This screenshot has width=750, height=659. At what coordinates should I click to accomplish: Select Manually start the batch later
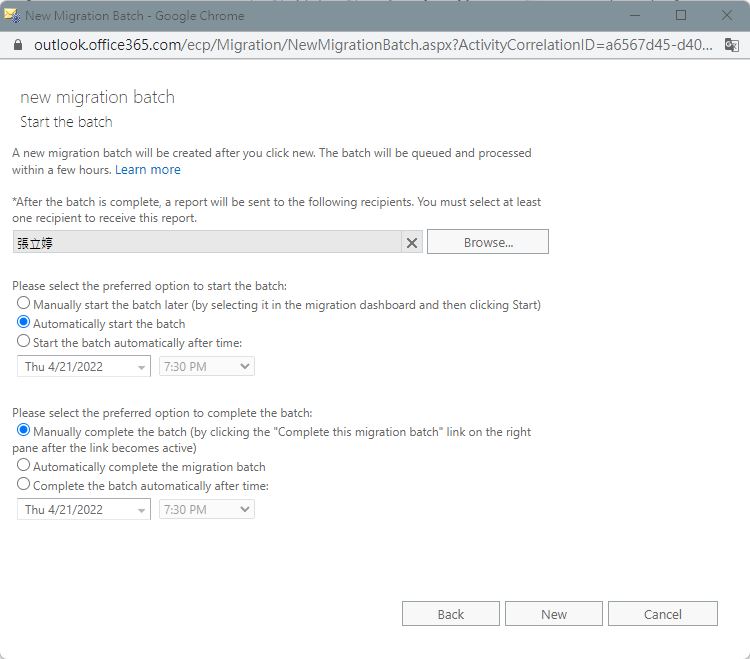[23, 303]
